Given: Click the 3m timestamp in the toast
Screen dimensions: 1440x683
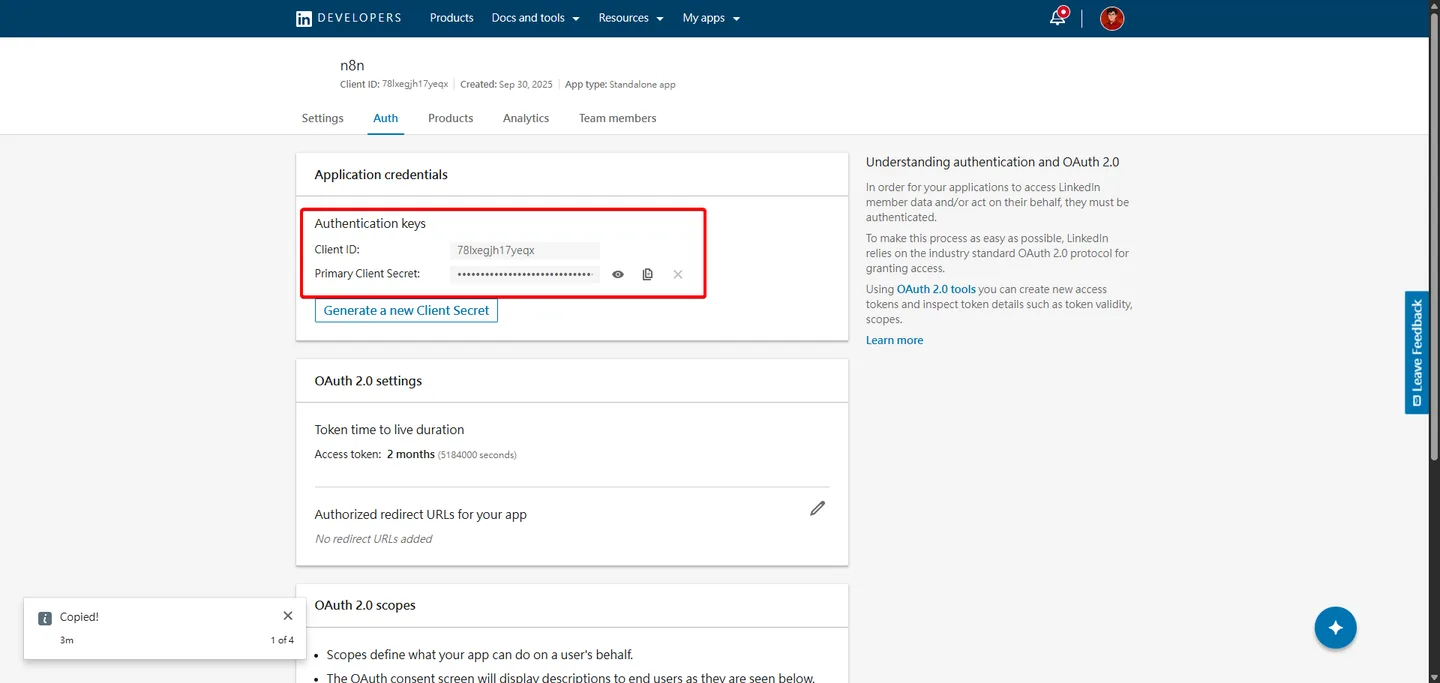Looking at the screenshot, I should (67, 640).
